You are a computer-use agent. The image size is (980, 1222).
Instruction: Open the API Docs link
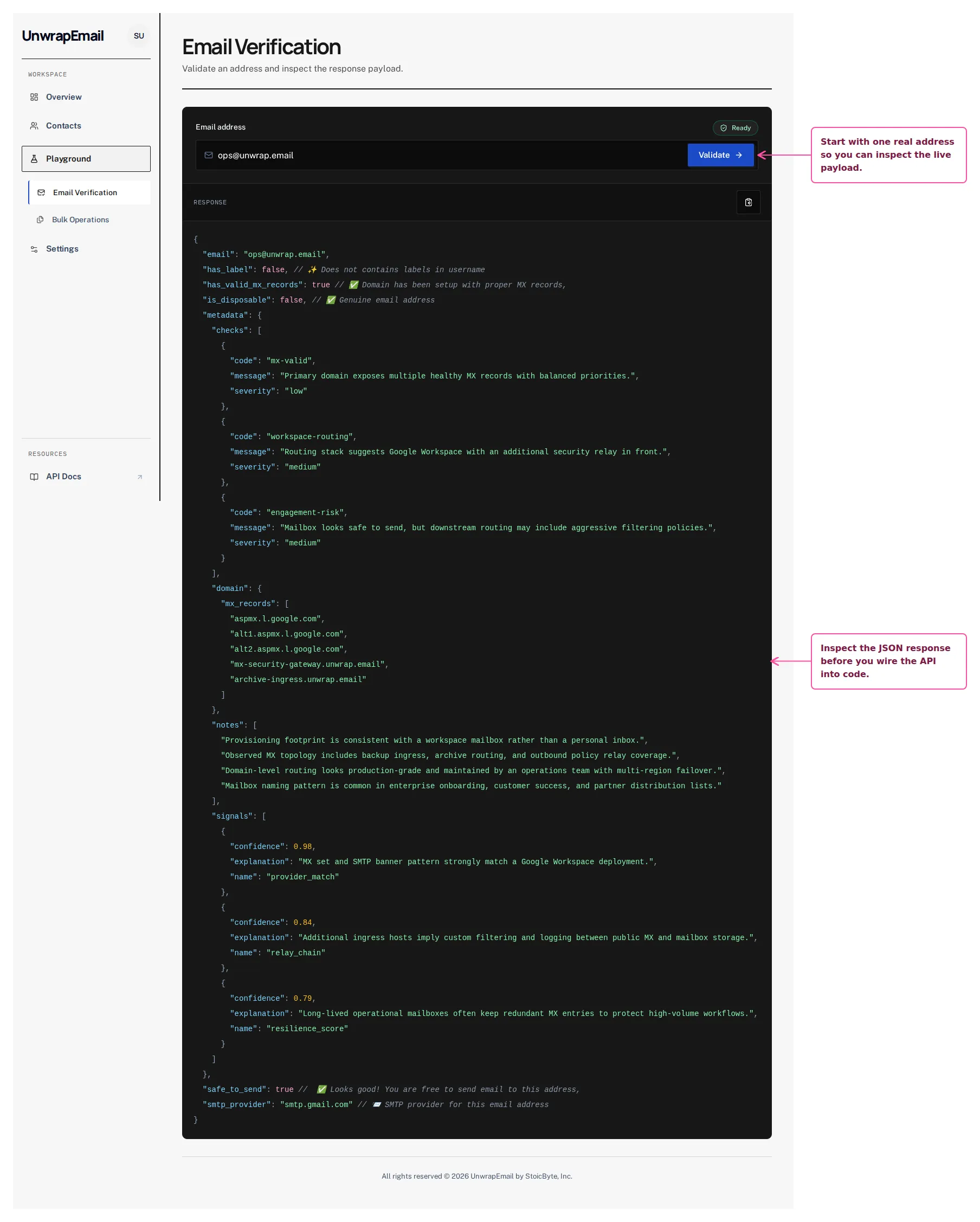(x=86, y=477)
